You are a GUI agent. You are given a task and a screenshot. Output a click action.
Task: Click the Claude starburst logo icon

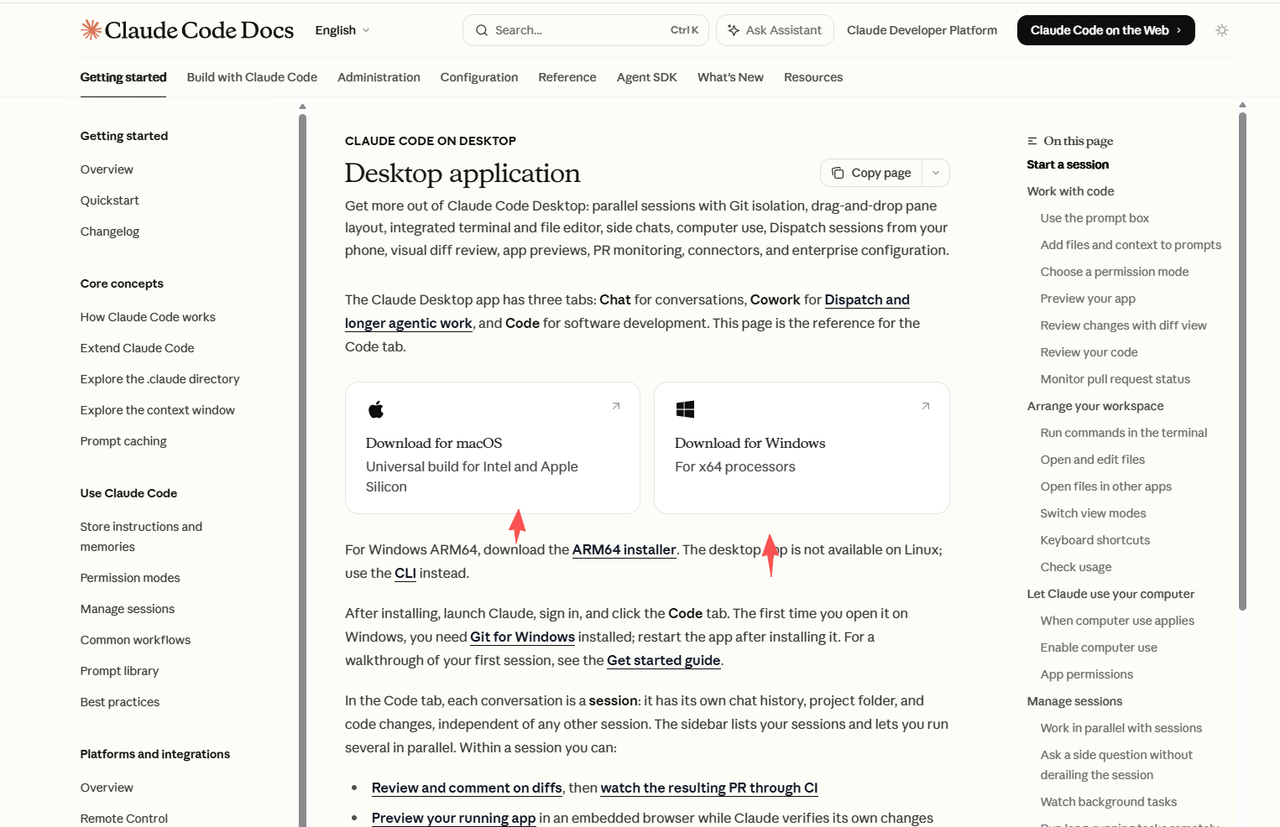(x=91, y=30)
